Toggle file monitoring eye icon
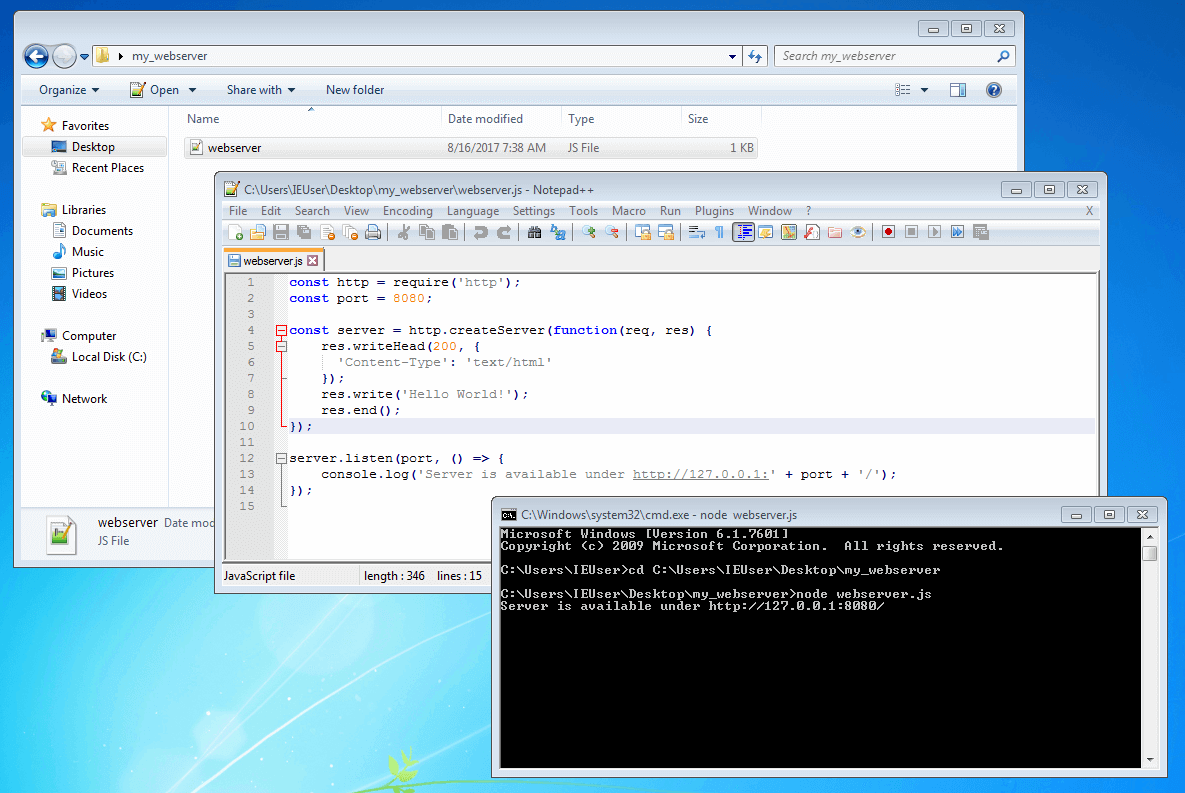 tap(858, 233)
